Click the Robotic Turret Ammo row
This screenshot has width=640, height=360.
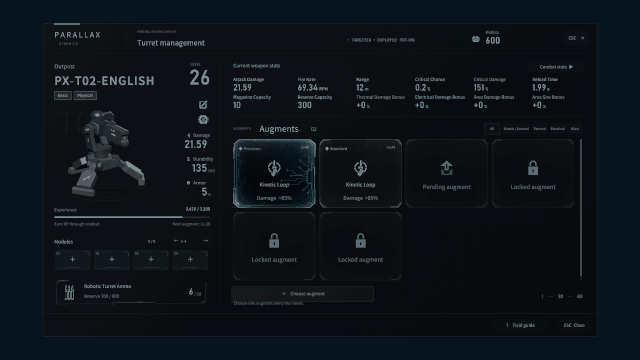[x=131, y=292]
